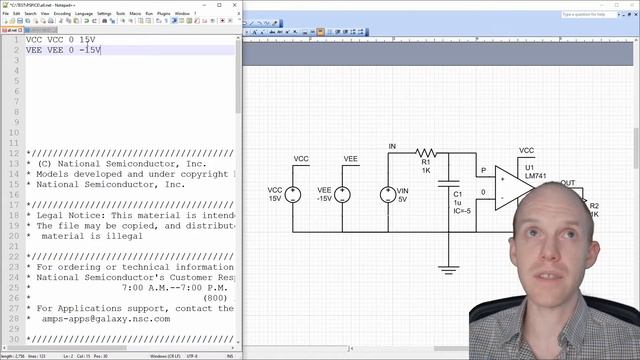This screenshot has width=640, height=360.
Task: Click line number 12 in the margin
Action: [14, 153]
